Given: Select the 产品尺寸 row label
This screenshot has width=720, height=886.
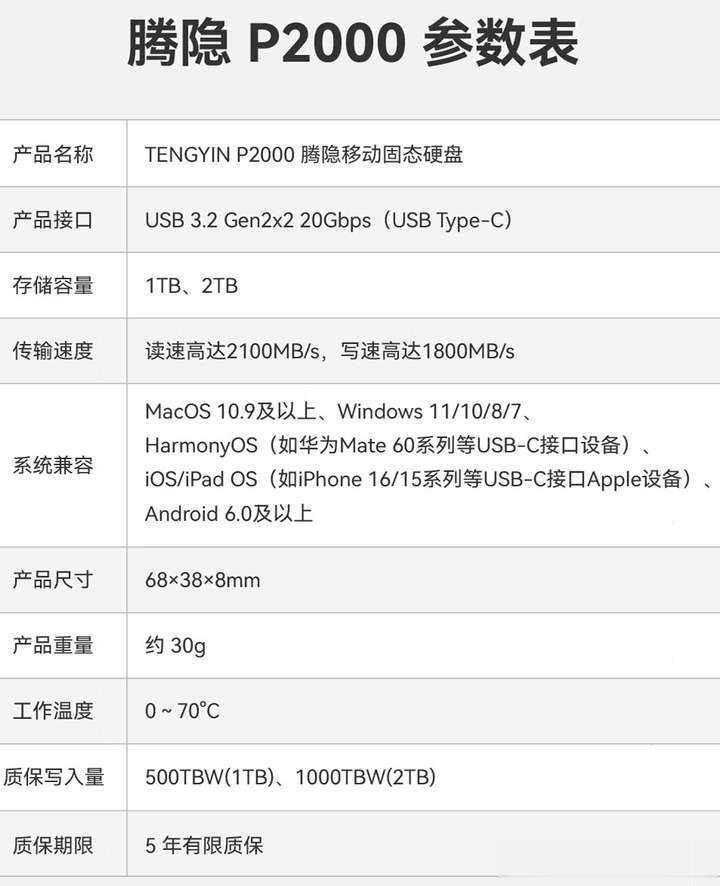Looking at the screenshot, I should tap(53, 580).
